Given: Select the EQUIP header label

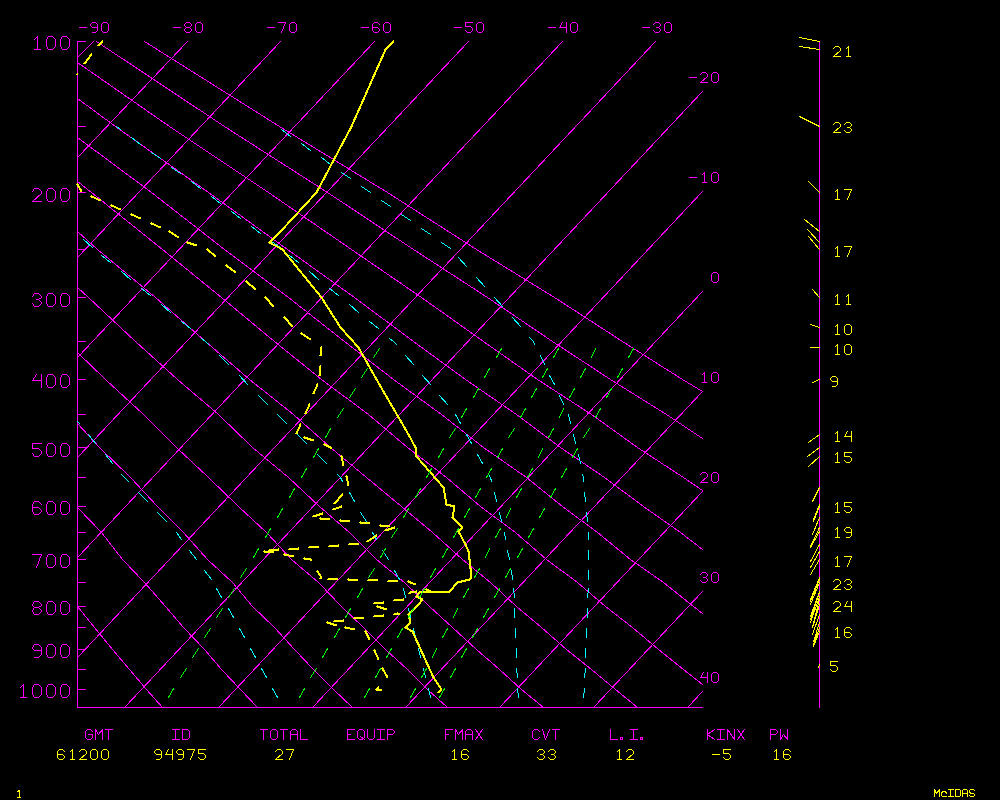Looking at the screenshot, I should 371,735.
